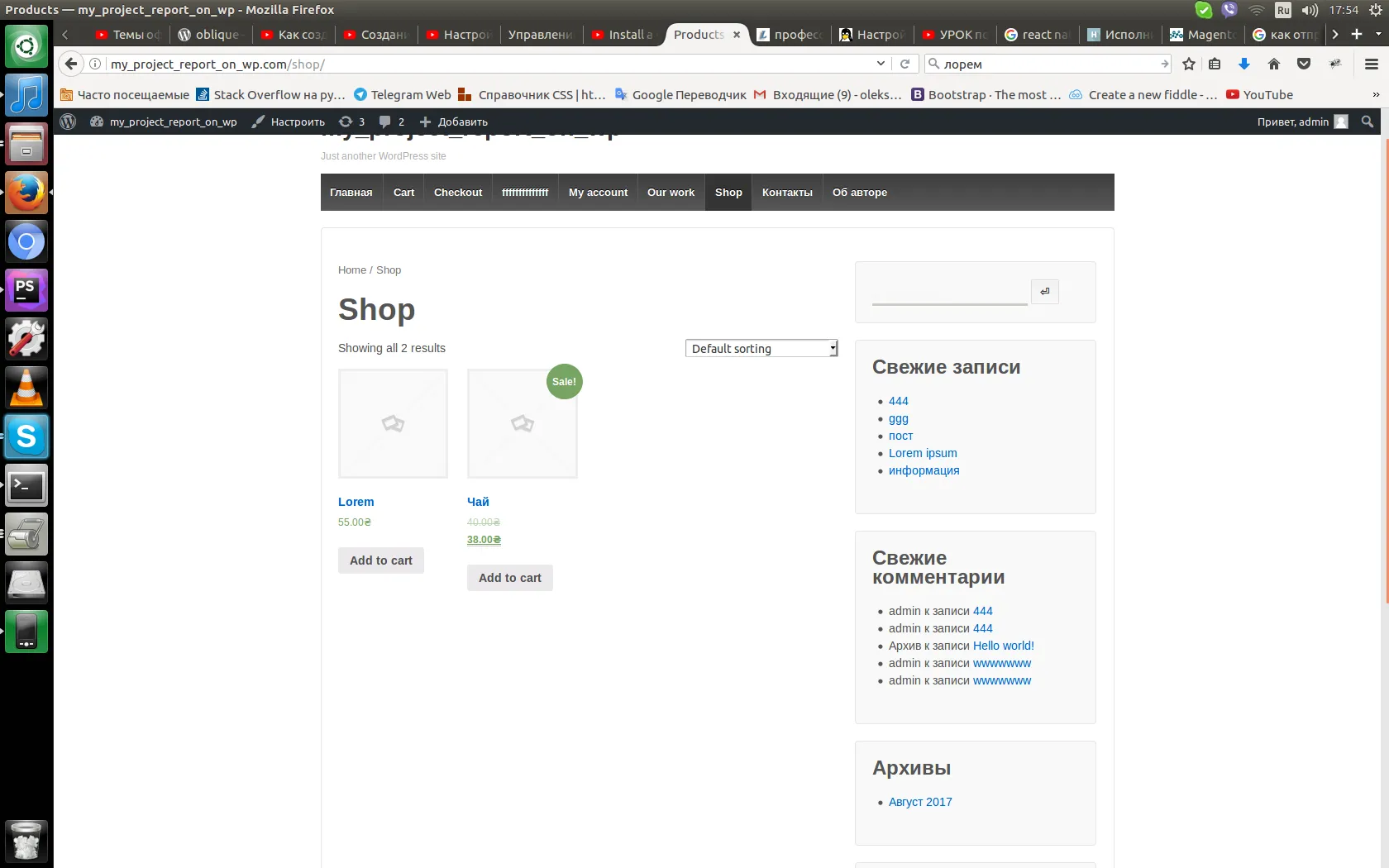Open the Добавить new content menu
This screenshot has height=868, width=1389.
[454, 122]
